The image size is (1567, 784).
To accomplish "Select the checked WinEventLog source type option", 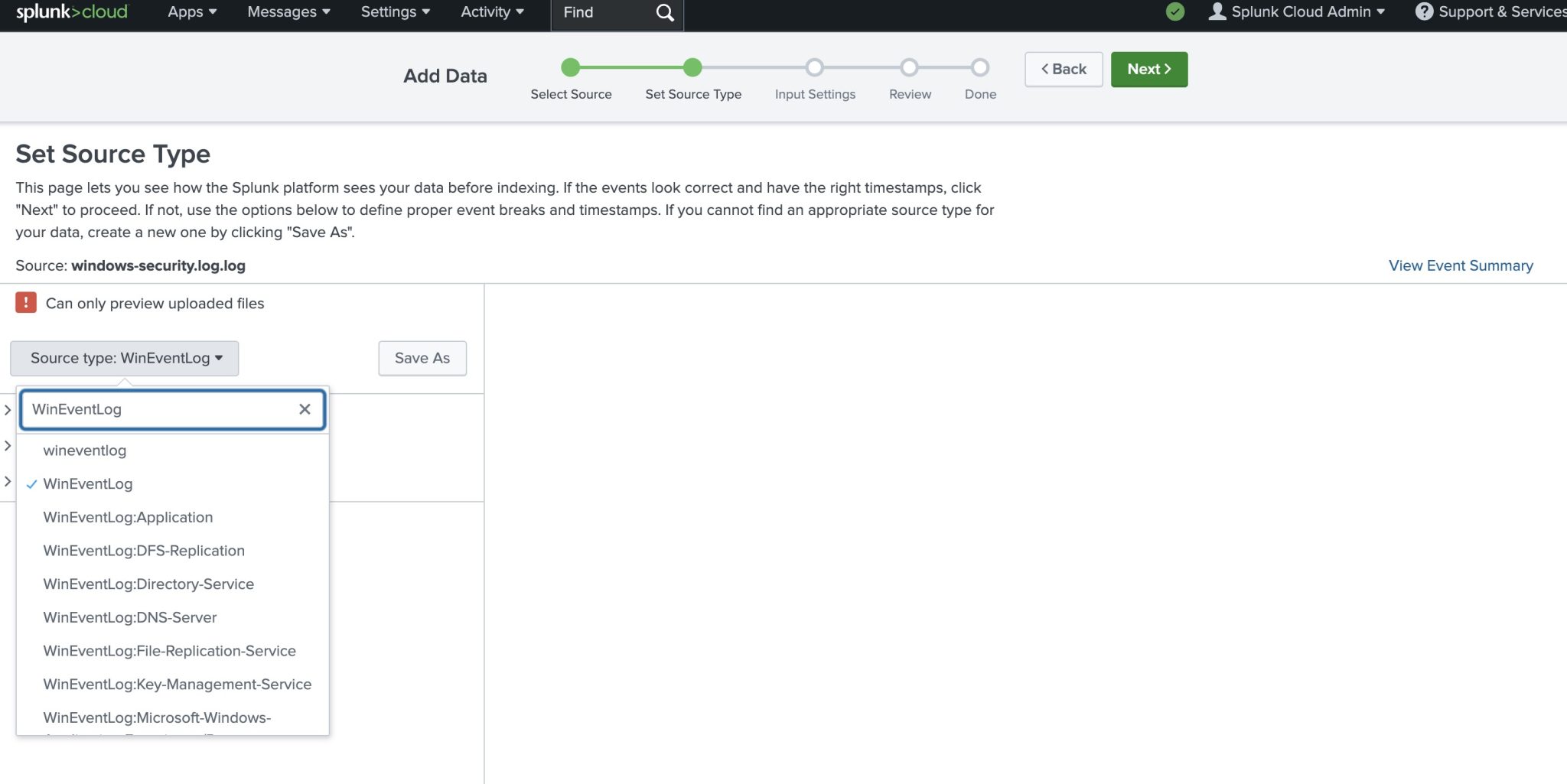I will (x=88, y=484).
